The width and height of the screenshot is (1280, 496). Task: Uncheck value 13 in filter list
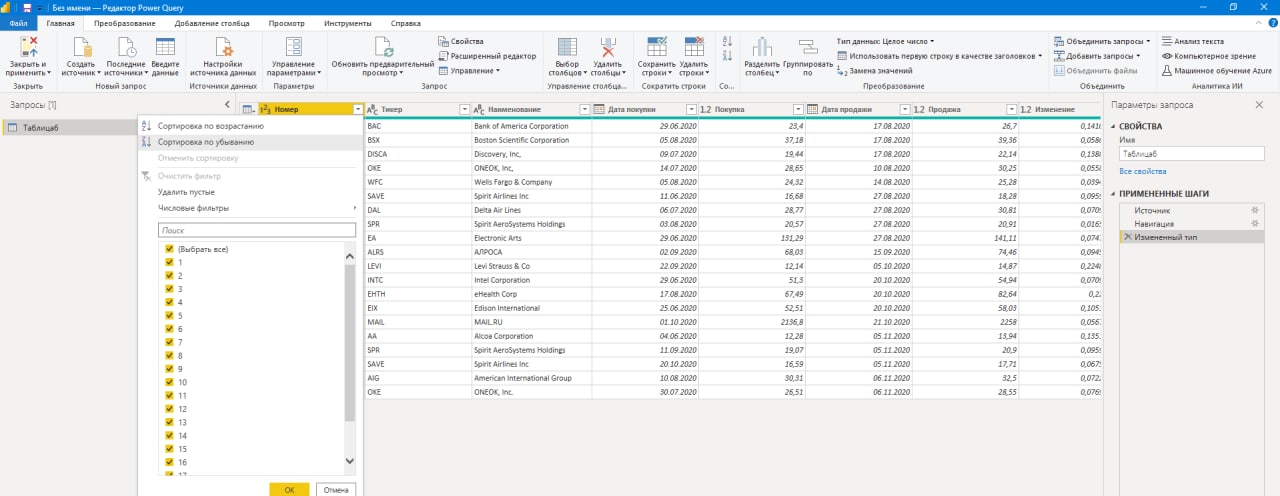coord(169,422)
